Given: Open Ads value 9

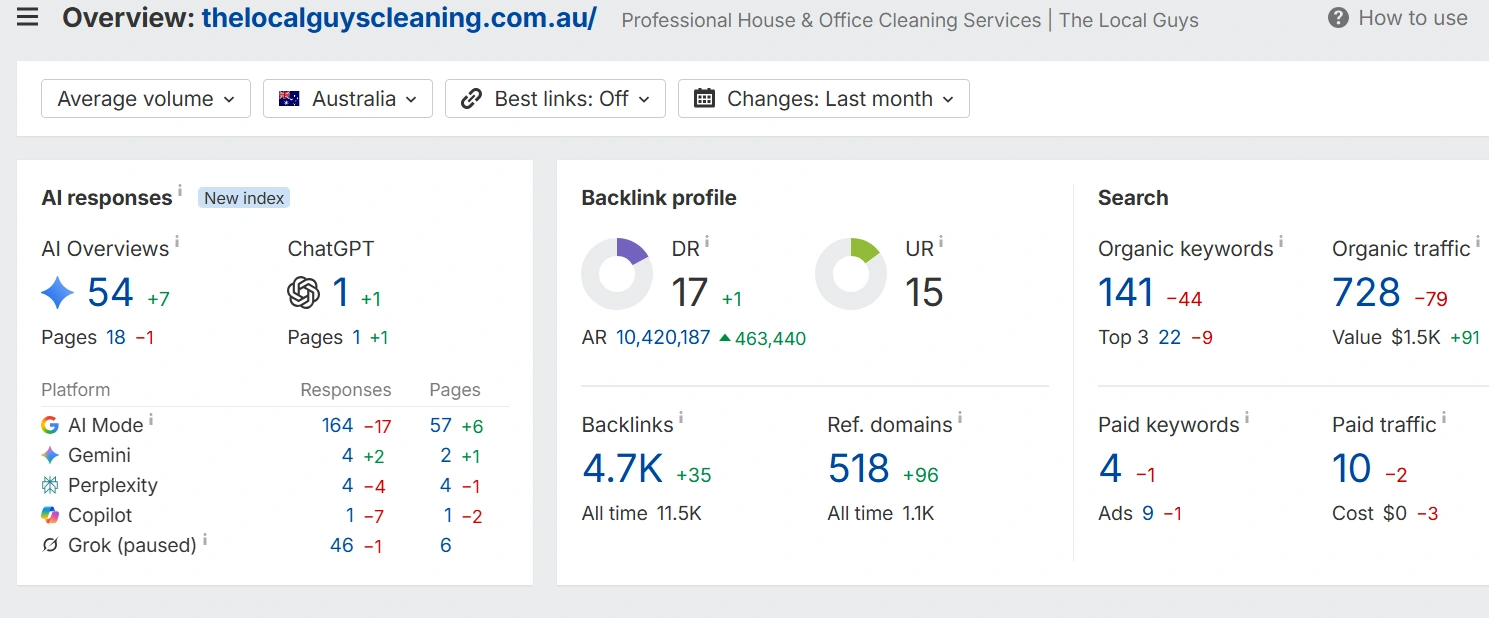Looking at the screenshot, I should [1148, 513].
